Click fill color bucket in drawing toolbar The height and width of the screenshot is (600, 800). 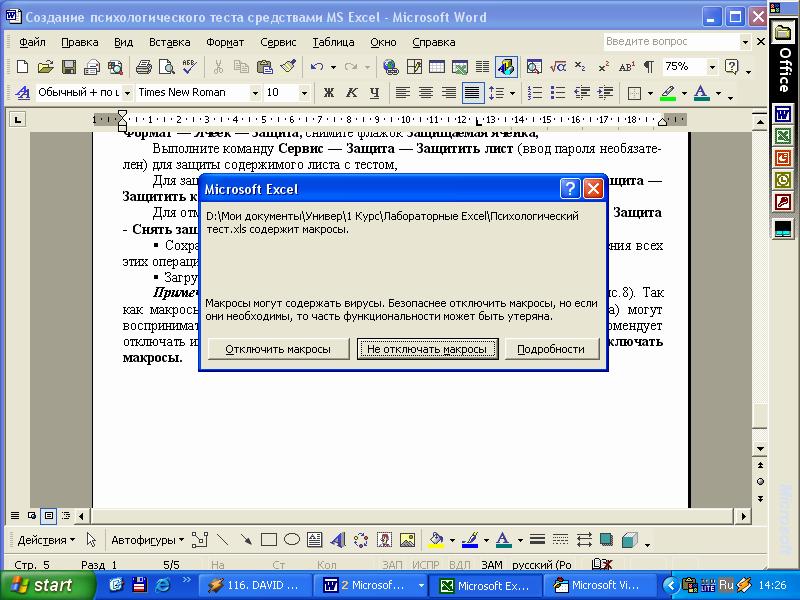pyautogui.click(x=436, y=540)
